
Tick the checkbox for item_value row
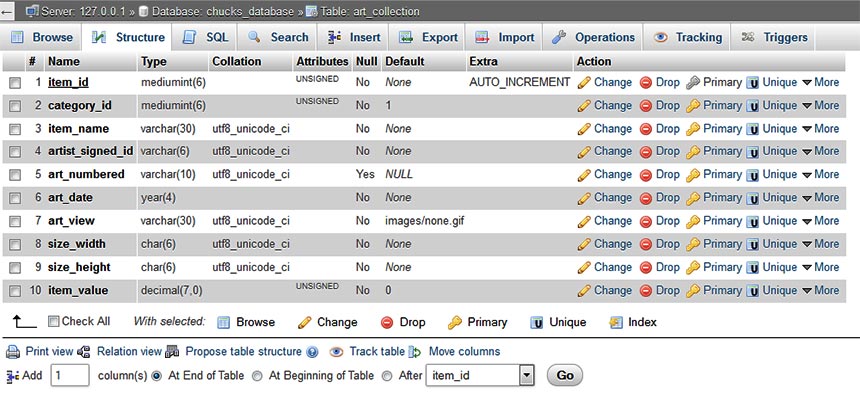15,290
